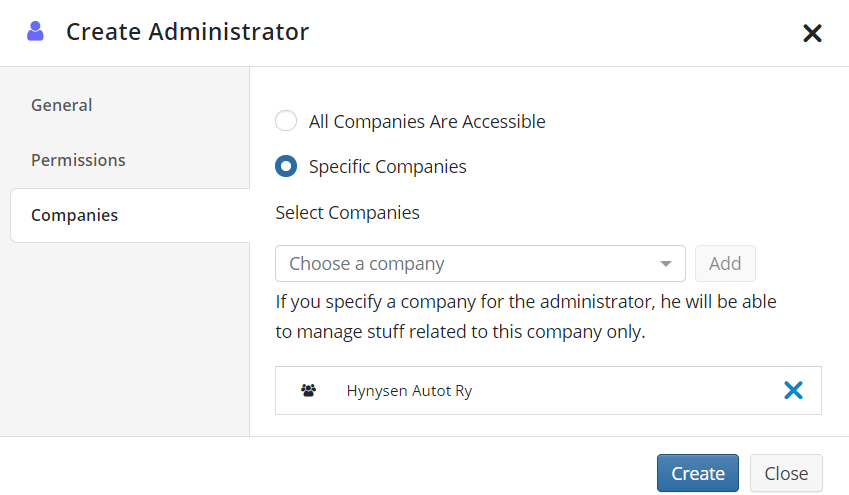The height and width of the screenshot is (495, 849).
Task: Select the All Companies Are Accessible radio
Action: tap(286, 121)
